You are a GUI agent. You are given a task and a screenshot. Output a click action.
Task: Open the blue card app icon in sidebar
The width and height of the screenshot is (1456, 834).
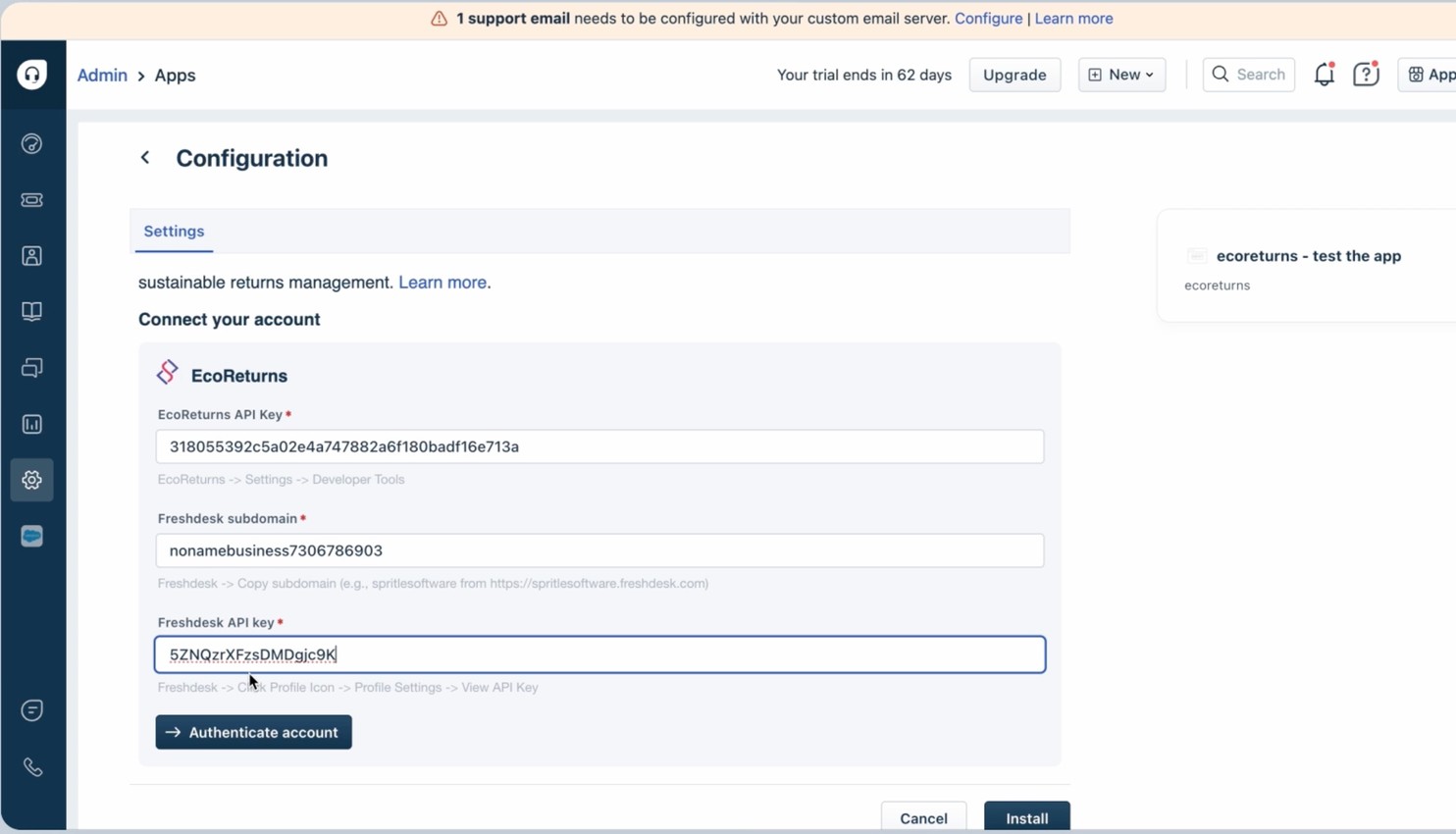(x=32, y=537)
